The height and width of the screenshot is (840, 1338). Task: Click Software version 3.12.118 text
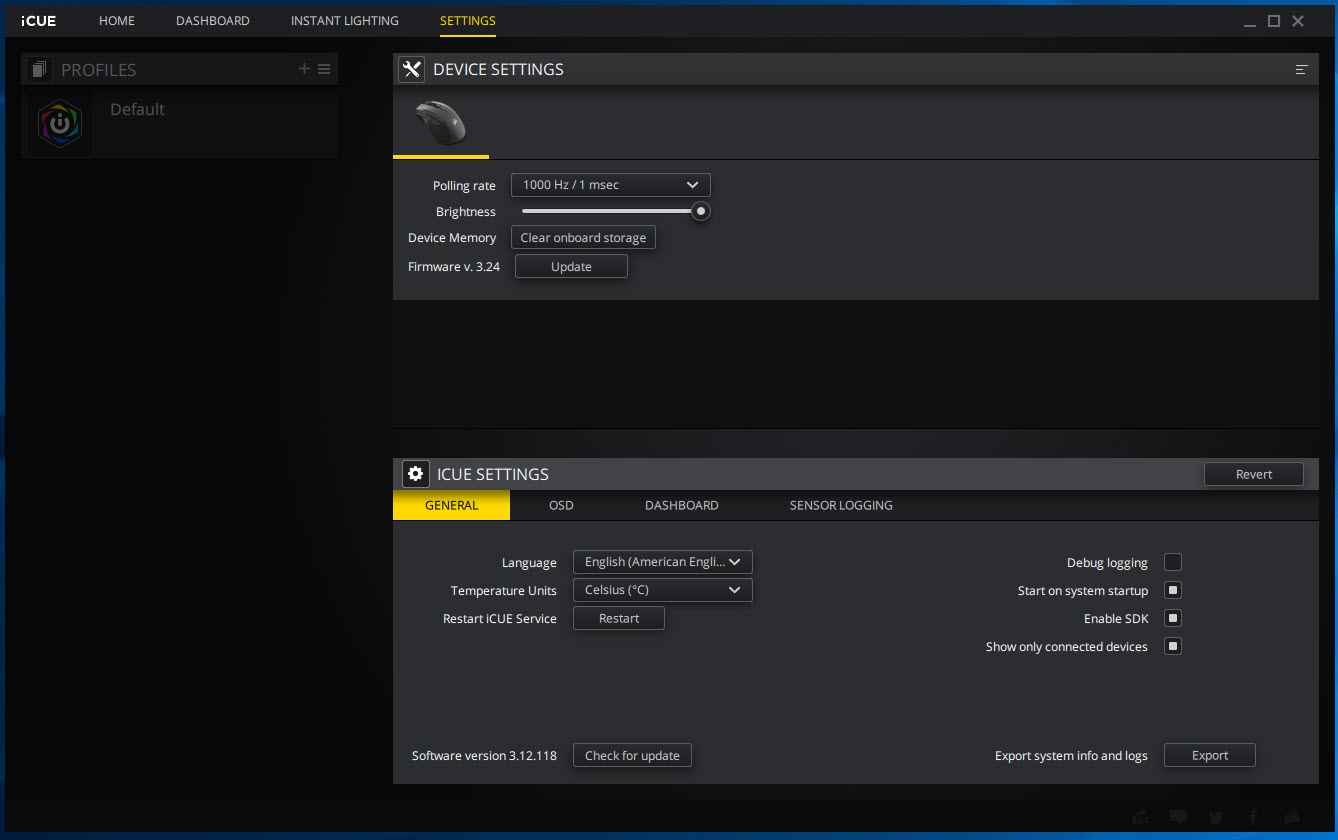(484, 756)
